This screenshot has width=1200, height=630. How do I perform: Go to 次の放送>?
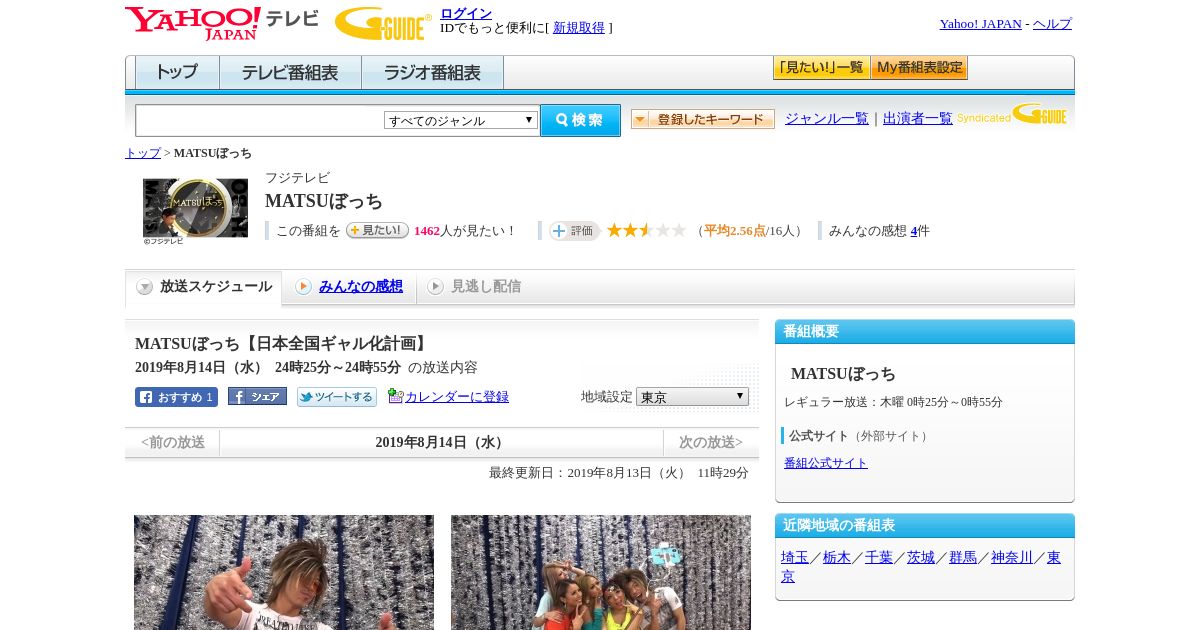click(711, 442)
